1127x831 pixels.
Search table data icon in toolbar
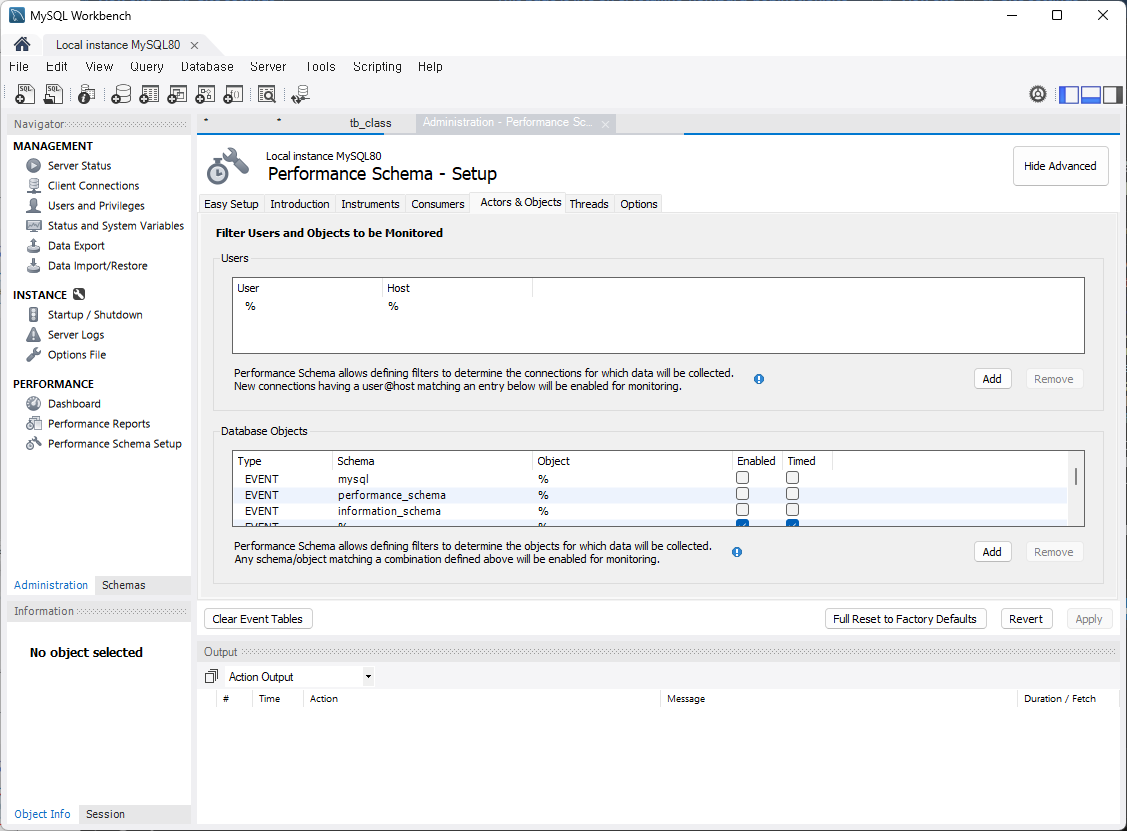pos(267,94)
